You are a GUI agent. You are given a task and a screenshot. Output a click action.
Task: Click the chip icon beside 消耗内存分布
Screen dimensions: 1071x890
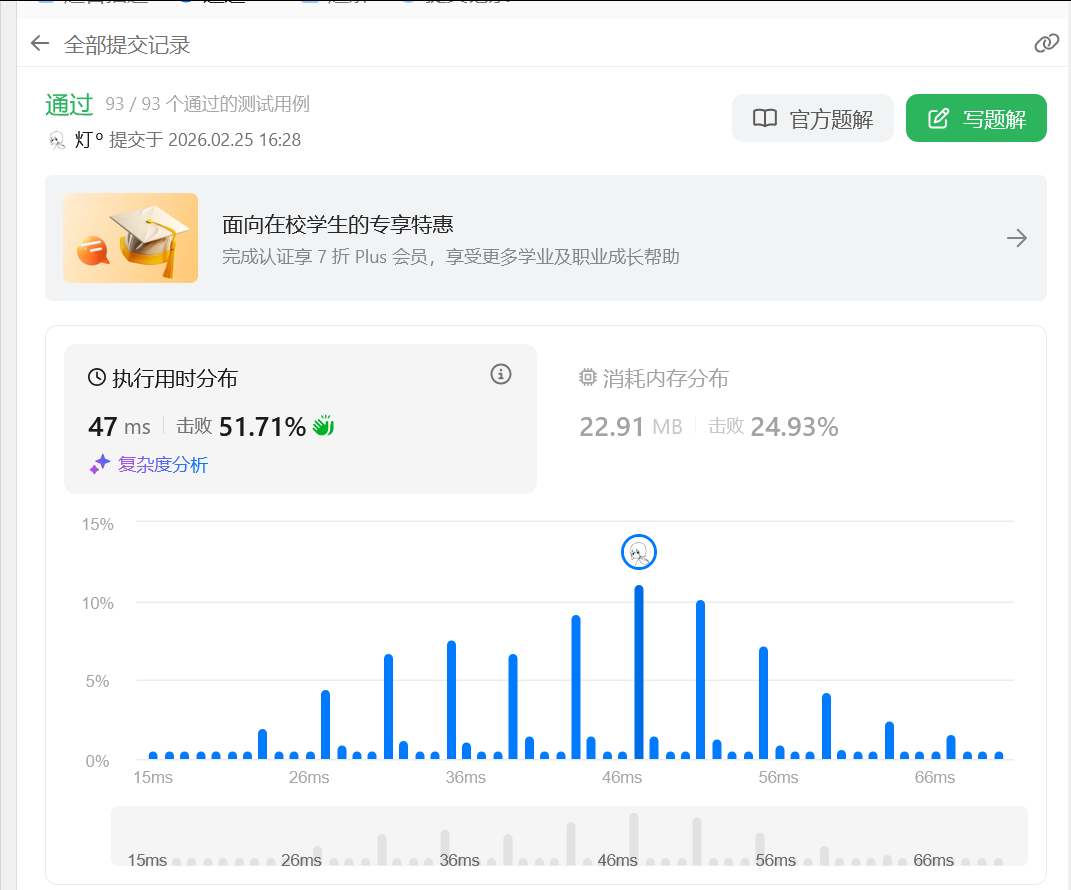(588, 378)
